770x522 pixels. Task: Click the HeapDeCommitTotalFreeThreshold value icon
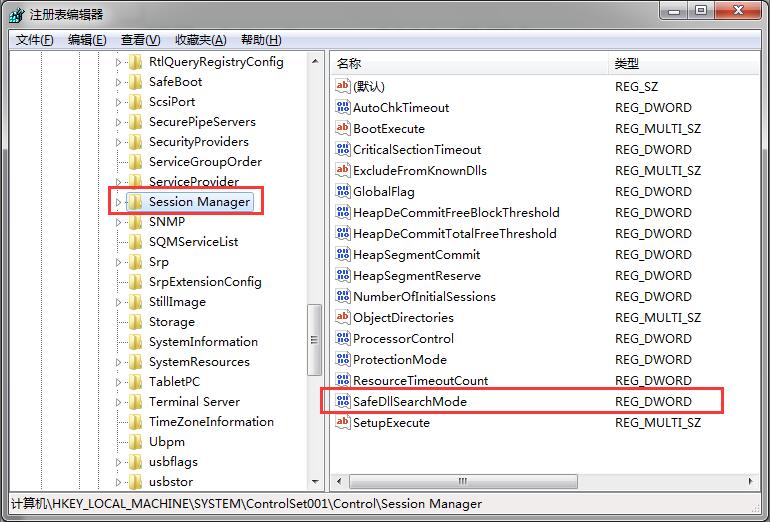pyautogui.click(x=342, y=233)
